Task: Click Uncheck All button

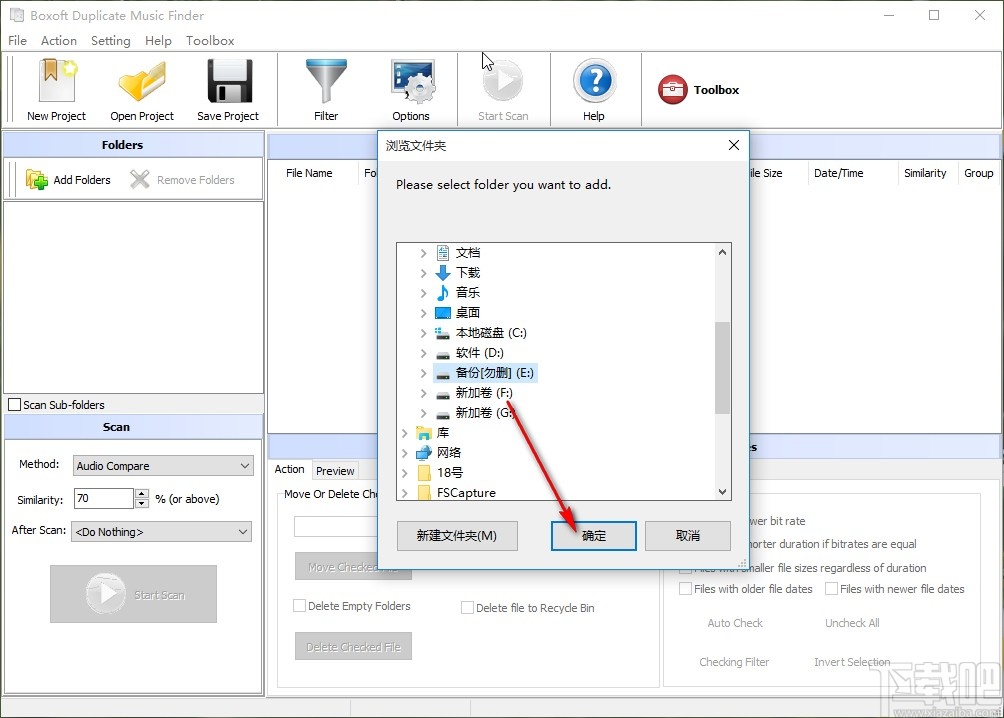Action: coord(852,623)
